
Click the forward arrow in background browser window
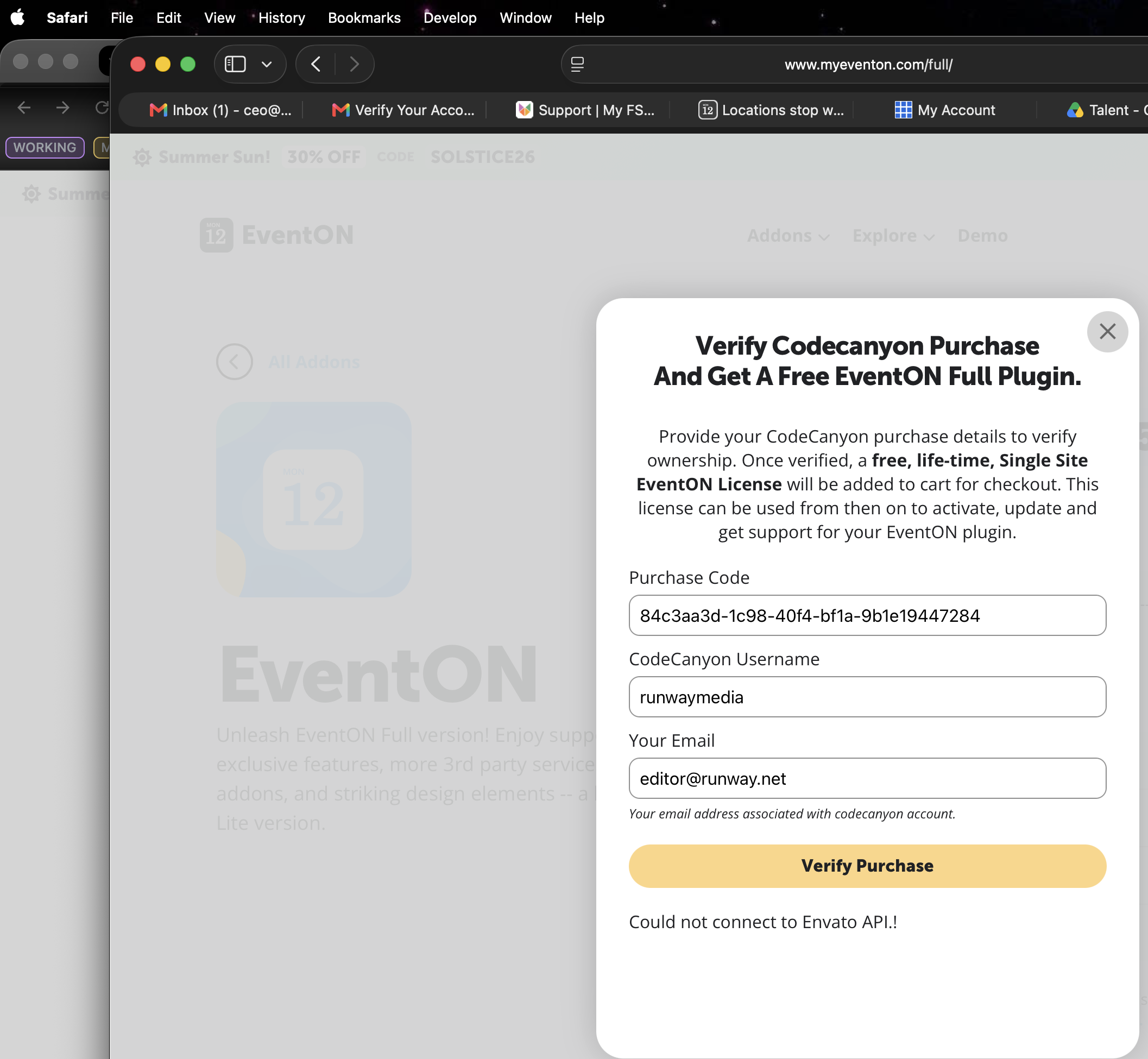(x=63, y=108)
